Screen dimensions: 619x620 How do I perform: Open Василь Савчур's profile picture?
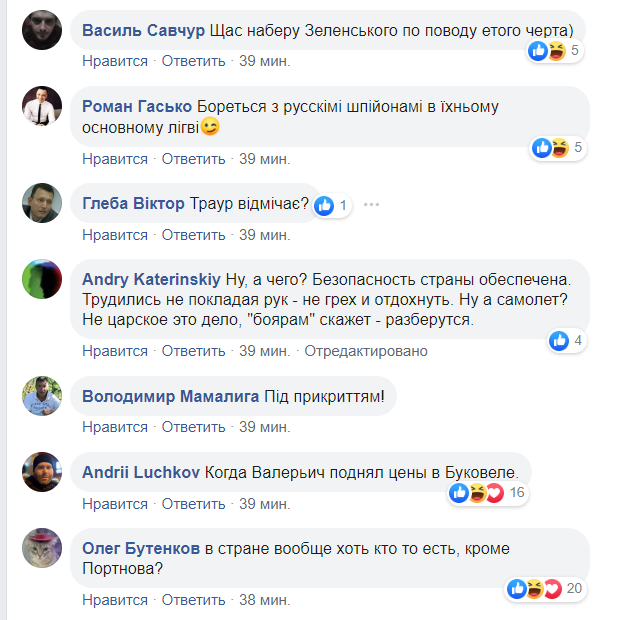pos(40,29)
